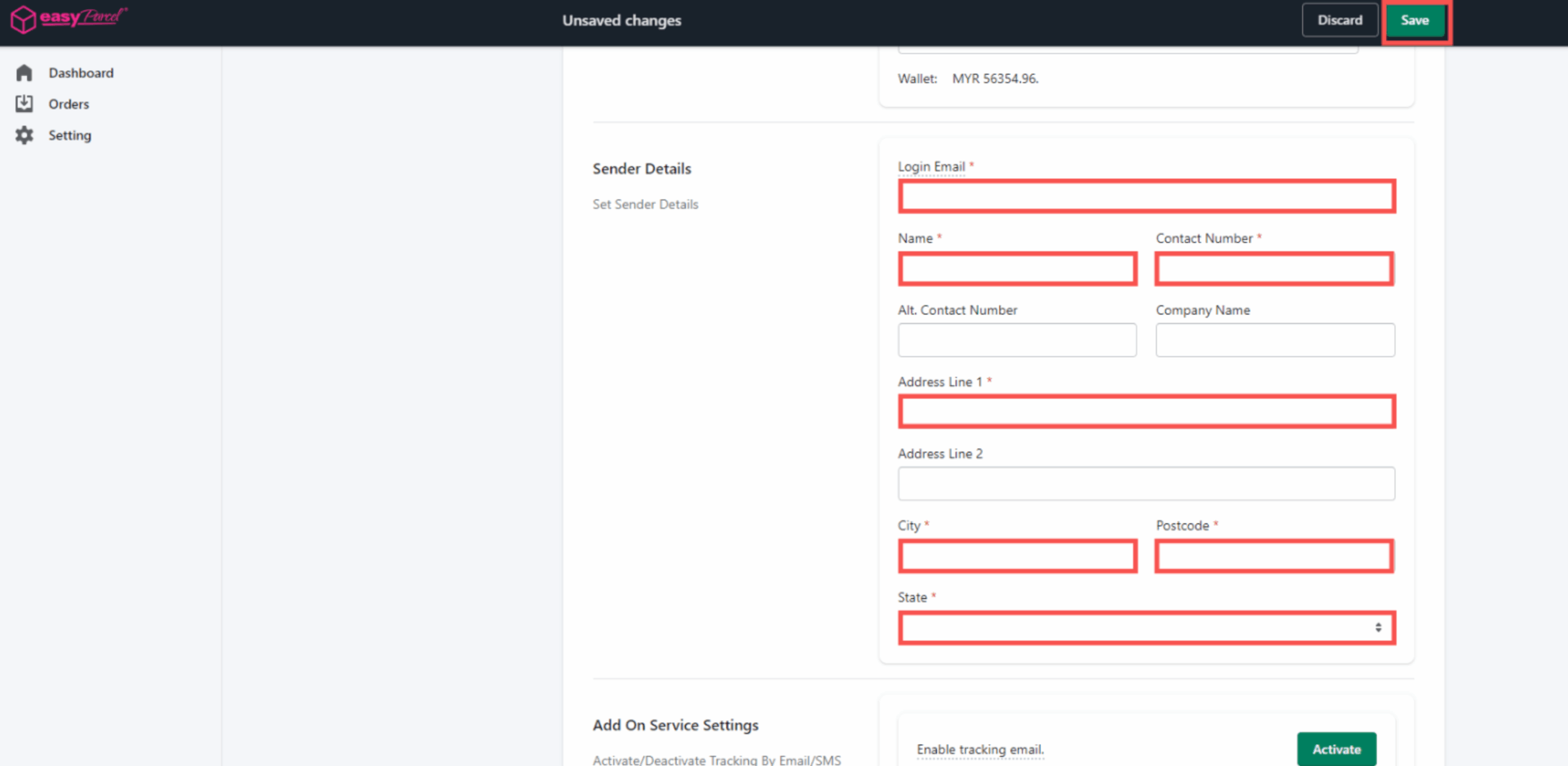Viewport: 1568px width, 766px height.
Task: Focus the Login Email field
Action: (x=1146, y=197)
